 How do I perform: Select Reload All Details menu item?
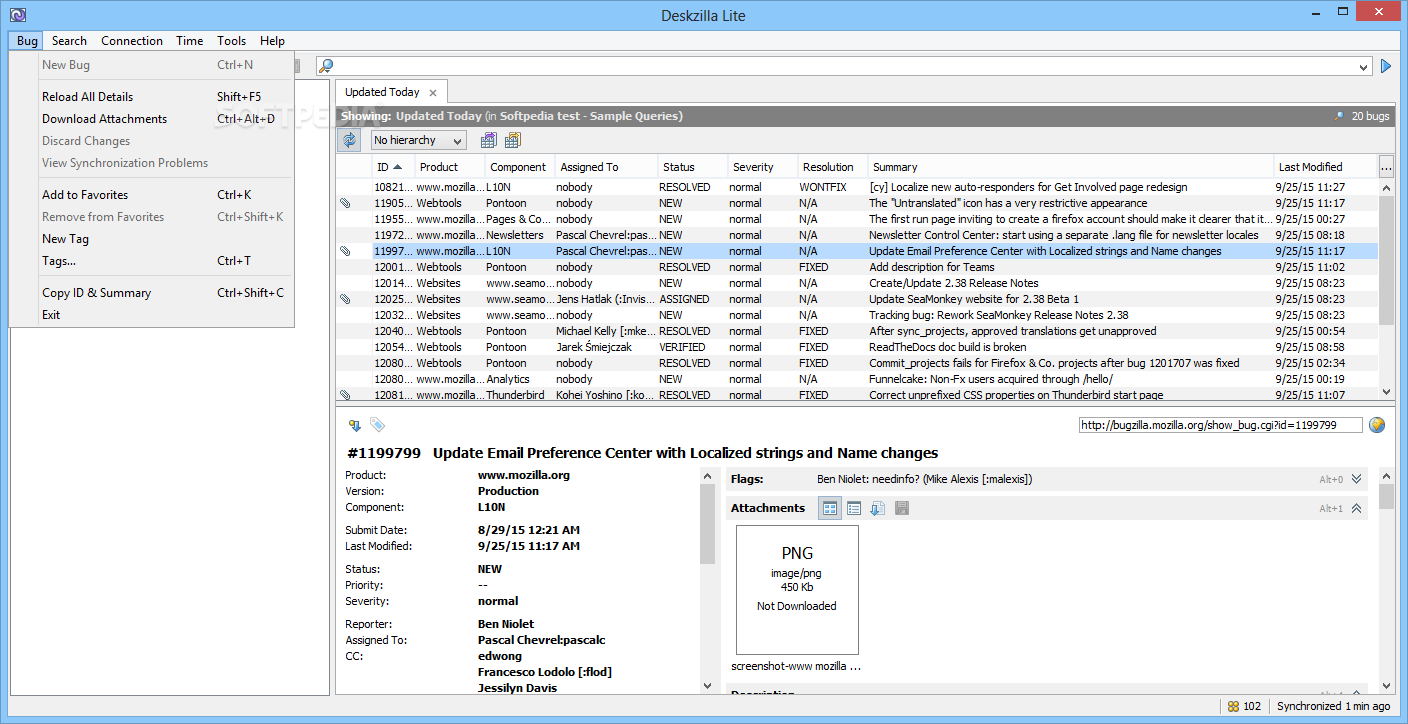click(x=152, y=97)
